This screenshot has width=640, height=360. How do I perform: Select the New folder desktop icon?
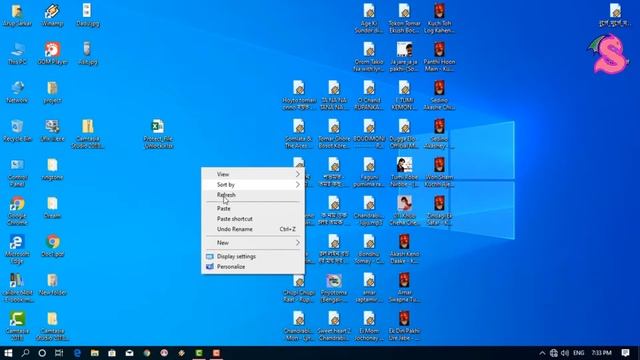coord(52,284)
